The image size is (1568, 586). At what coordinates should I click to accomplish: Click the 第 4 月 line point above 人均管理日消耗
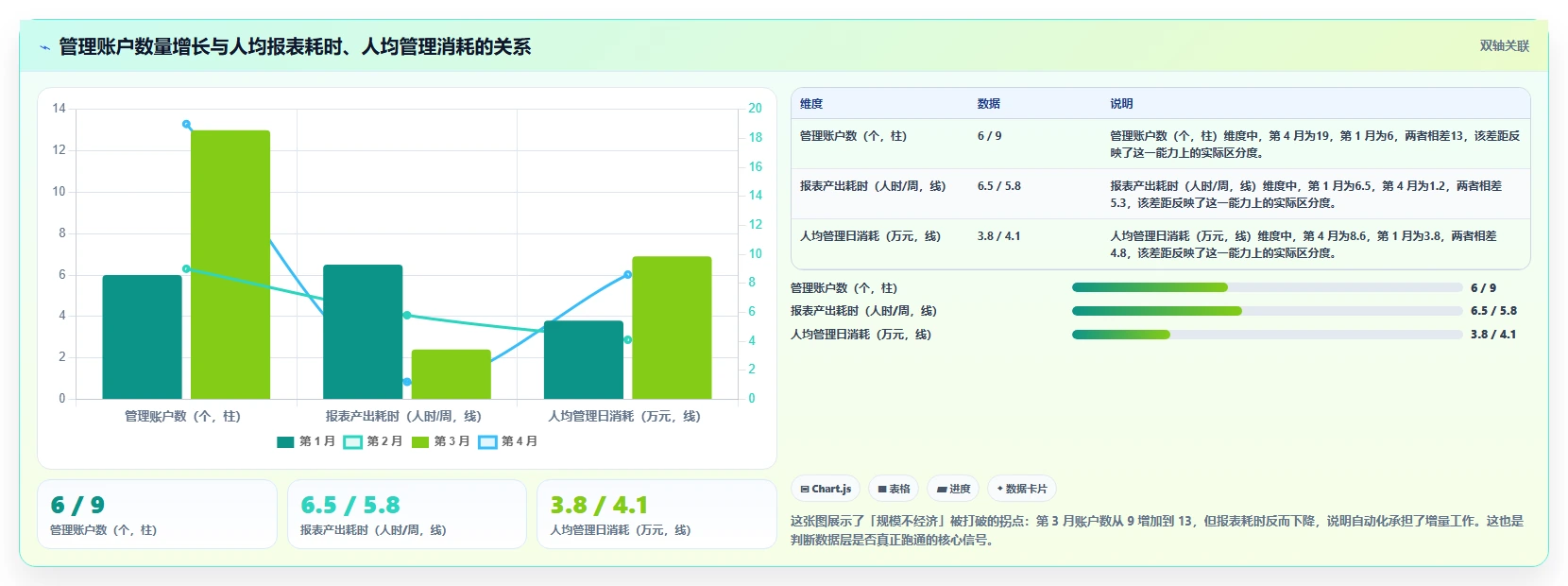pos(628,274)
